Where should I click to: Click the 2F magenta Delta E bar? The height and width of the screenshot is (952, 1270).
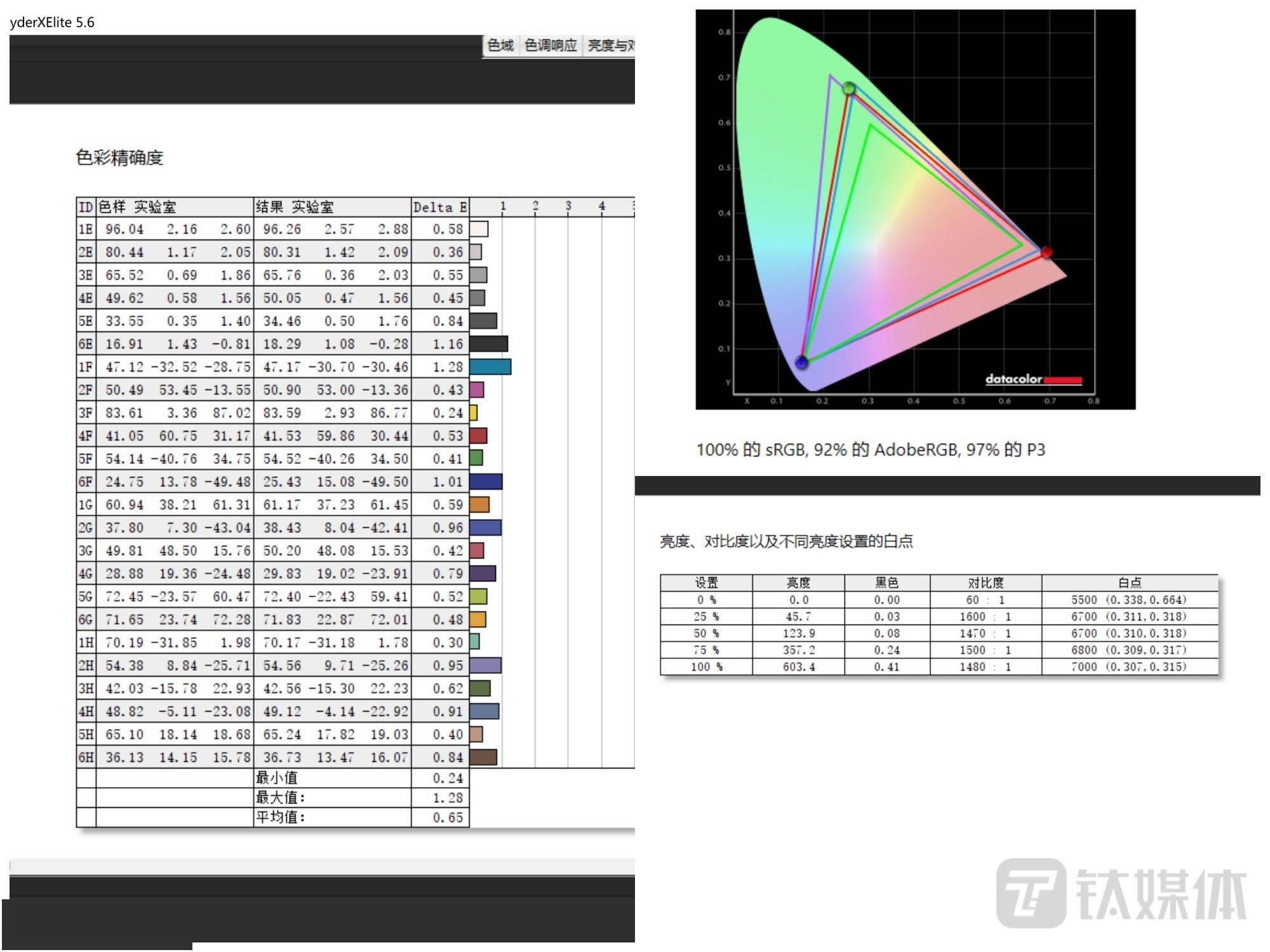[477, 390]
